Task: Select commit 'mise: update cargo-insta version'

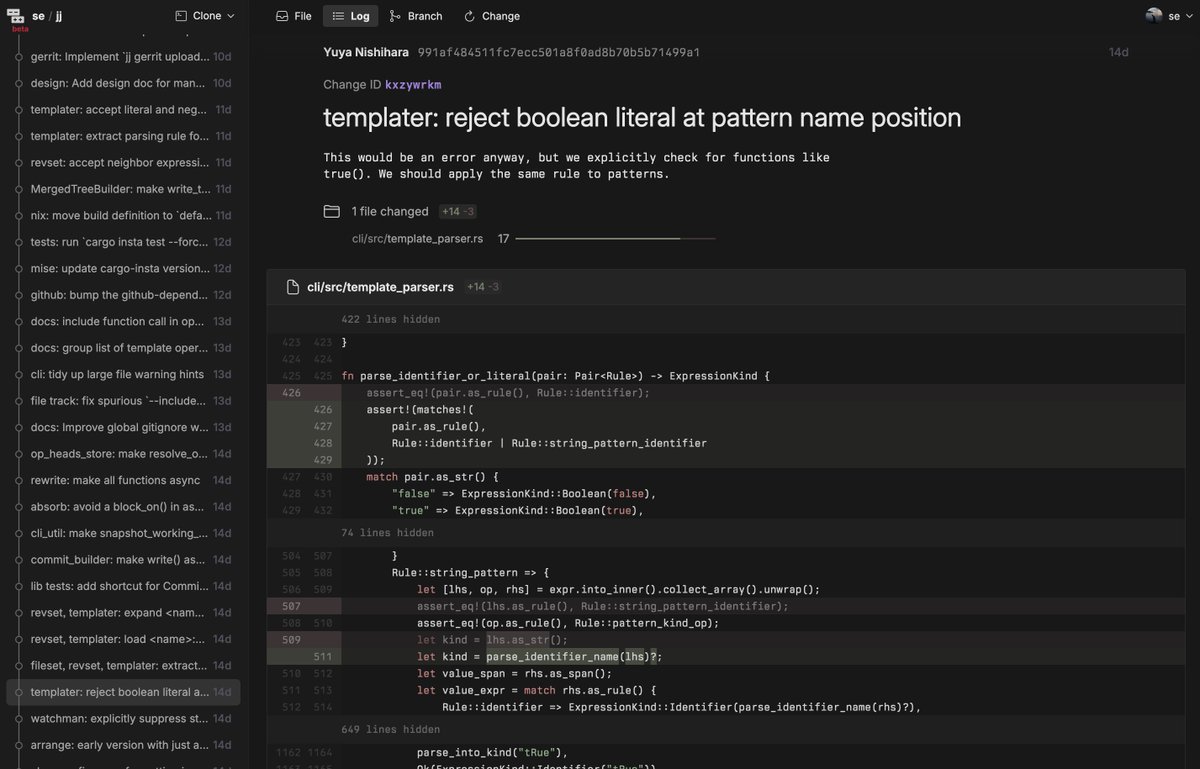Action: (x=124, y=268)
